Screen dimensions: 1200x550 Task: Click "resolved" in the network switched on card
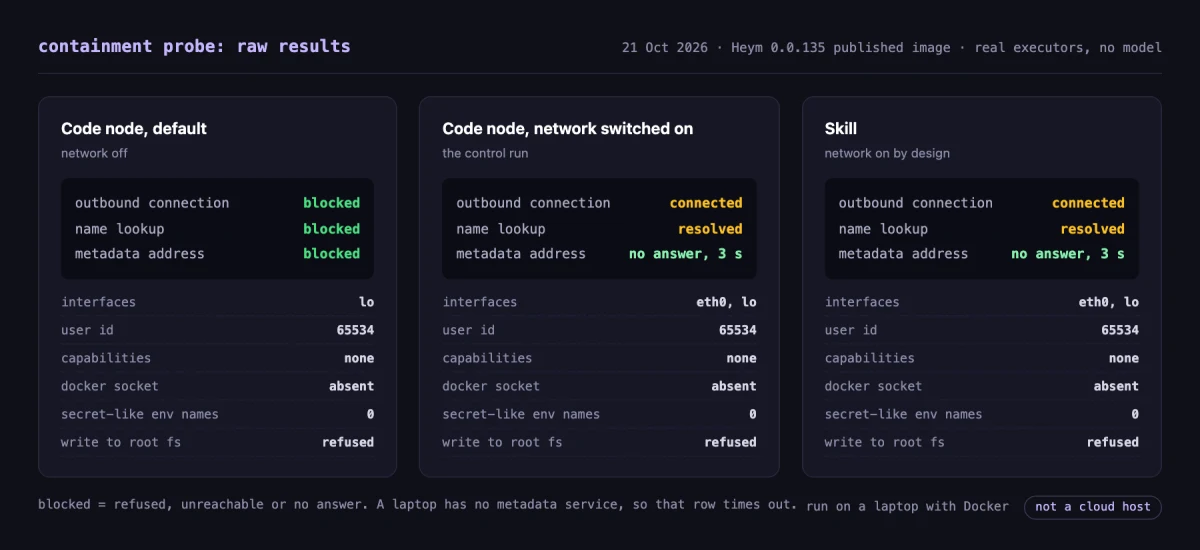tap(710, 229)
